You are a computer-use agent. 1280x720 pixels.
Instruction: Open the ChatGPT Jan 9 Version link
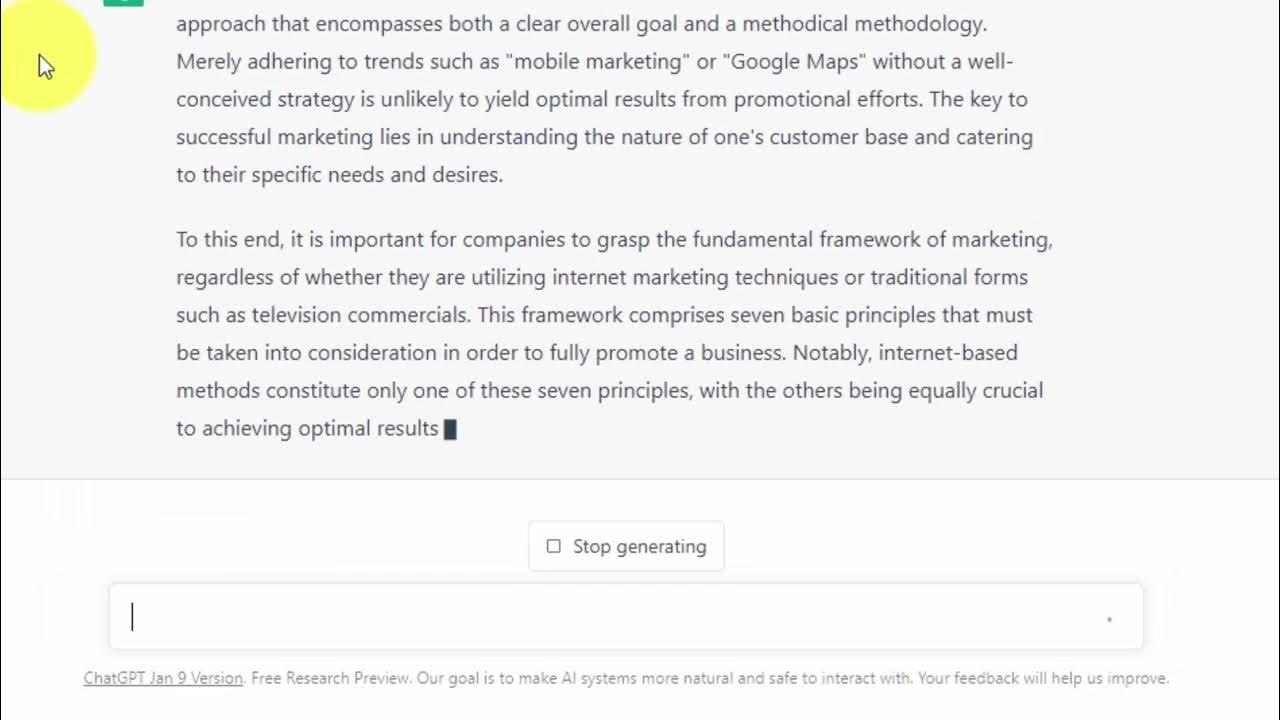[x=163, y=678]
